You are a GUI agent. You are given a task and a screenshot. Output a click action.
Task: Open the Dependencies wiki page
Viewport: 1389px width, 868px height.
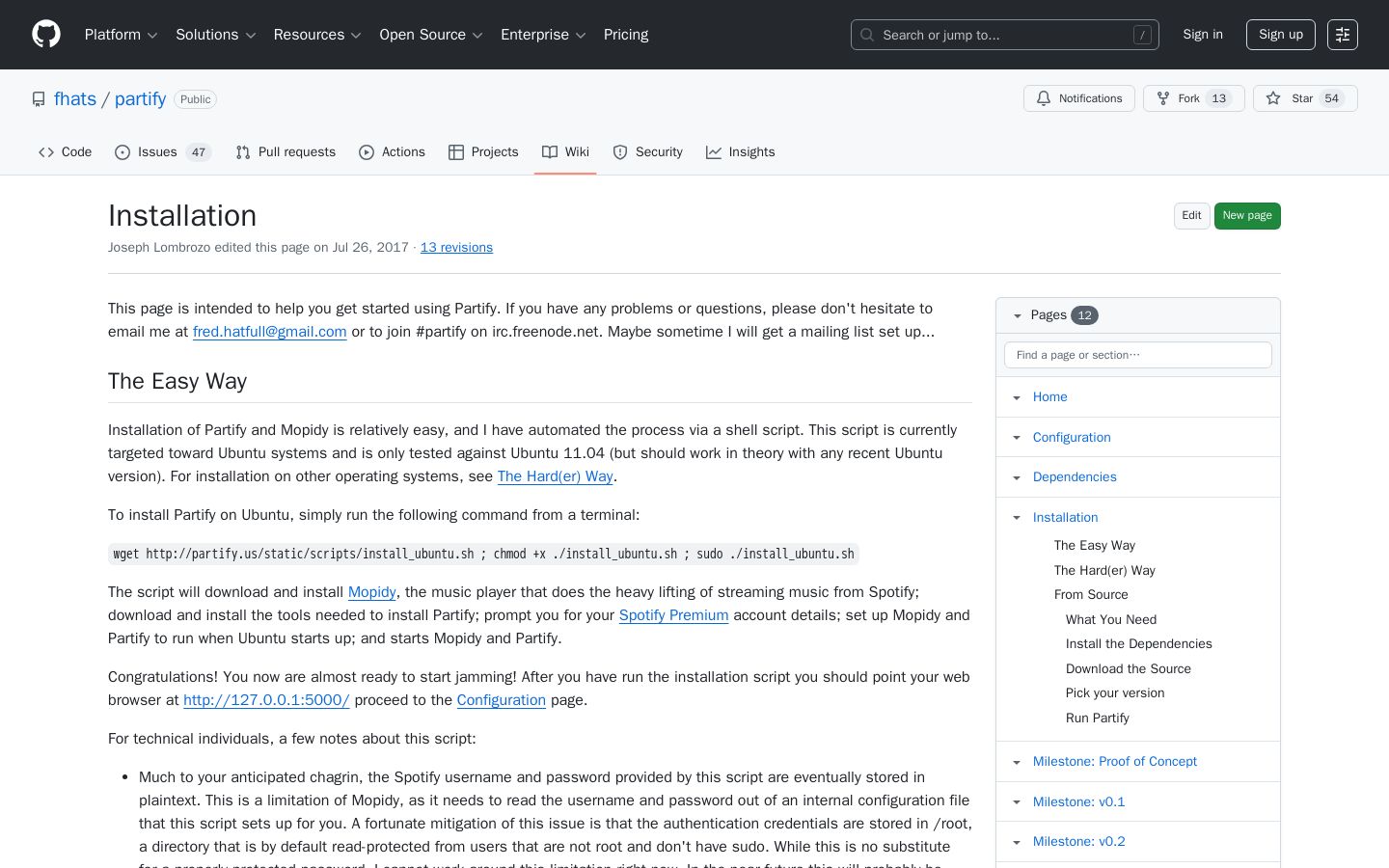point(1075,477)
